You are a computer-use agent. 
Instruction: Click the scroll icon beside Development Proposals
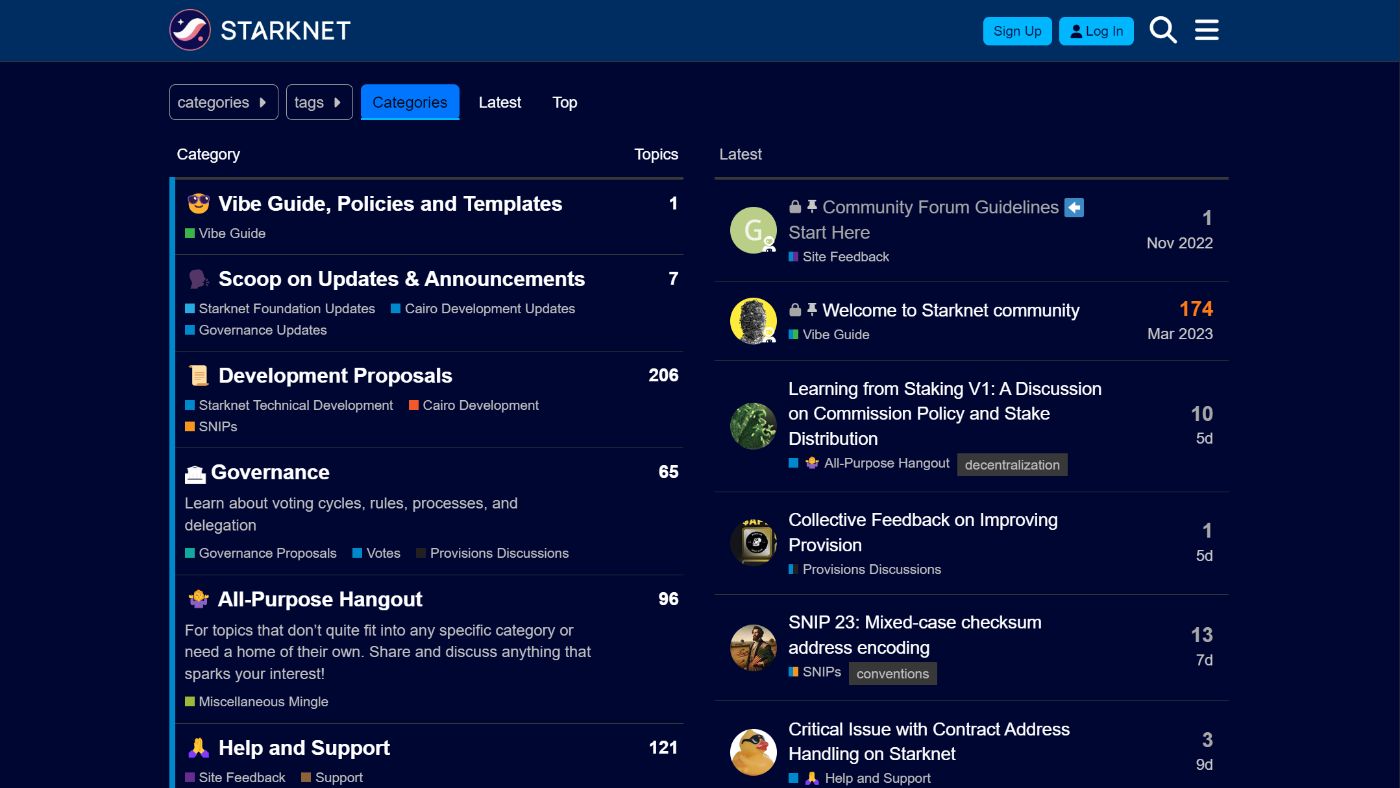198,376
